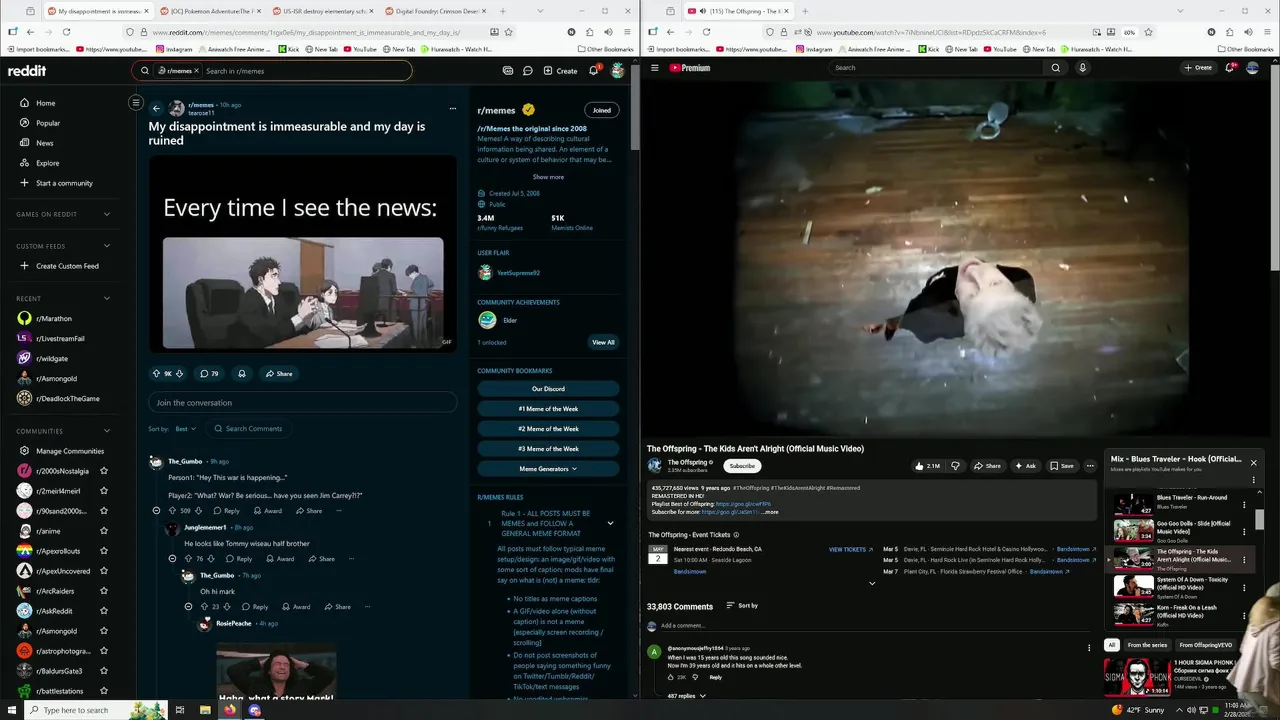Bookmark page star in Reddit browser
Image resolution: width=1280 pixels, height=720 pixels.
pyautogui.click(x=508, y=32)
